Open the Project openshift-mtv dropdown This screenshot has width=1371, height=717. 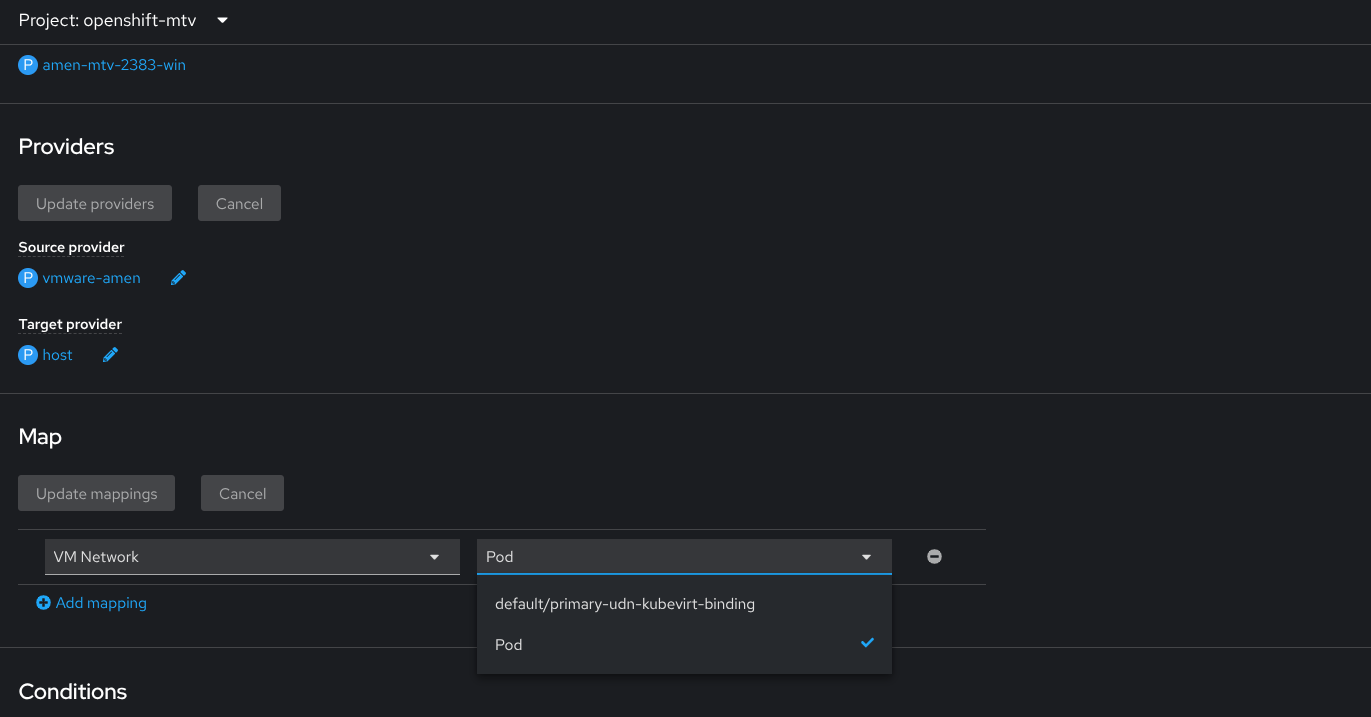124,20
